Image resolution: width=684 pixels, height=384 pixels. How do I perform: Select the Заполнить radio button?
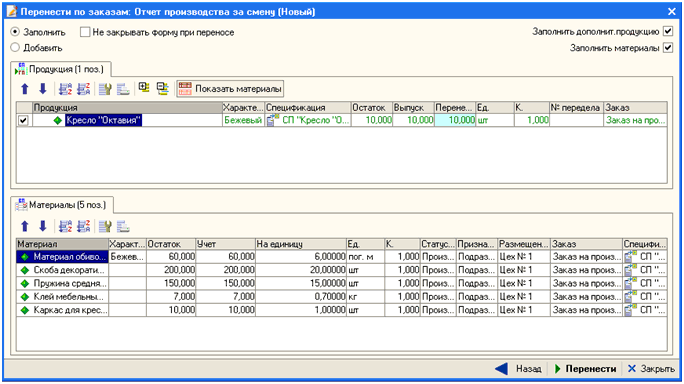pyautogui.click(x=15, y=32)
